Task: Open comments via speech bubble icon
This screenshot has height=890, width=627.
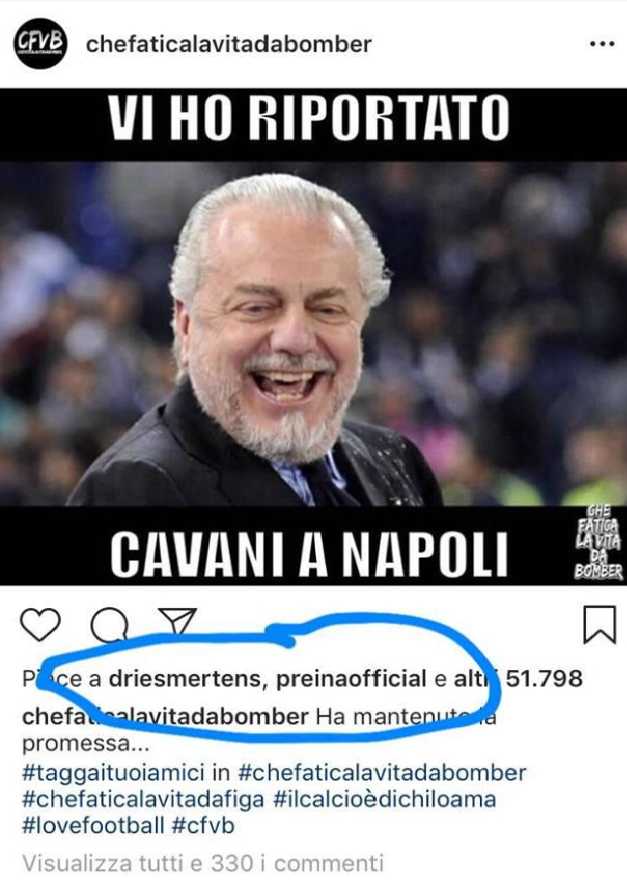Action: [x=110, y=625]
